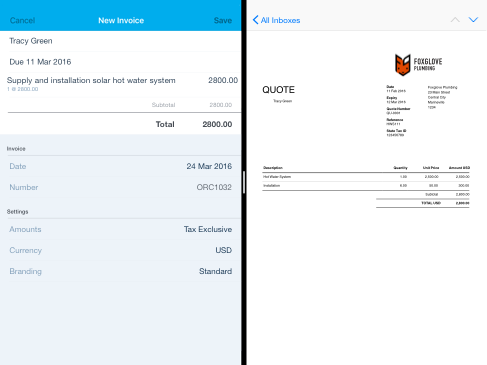The width and height of the screenshot is (487, 365).
Task: Change Branding setting Standard
Action: 121,271
